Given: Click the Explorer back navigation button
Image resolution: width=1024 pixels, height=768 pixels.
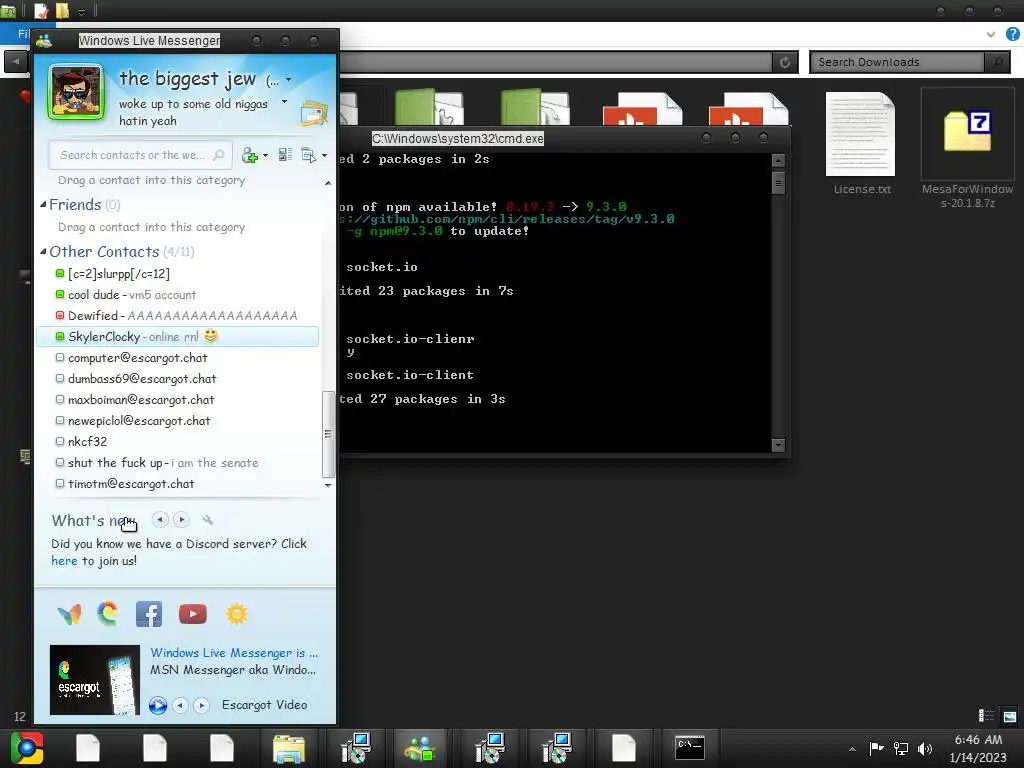Looking at the screenshot, I should coord(16,62).
